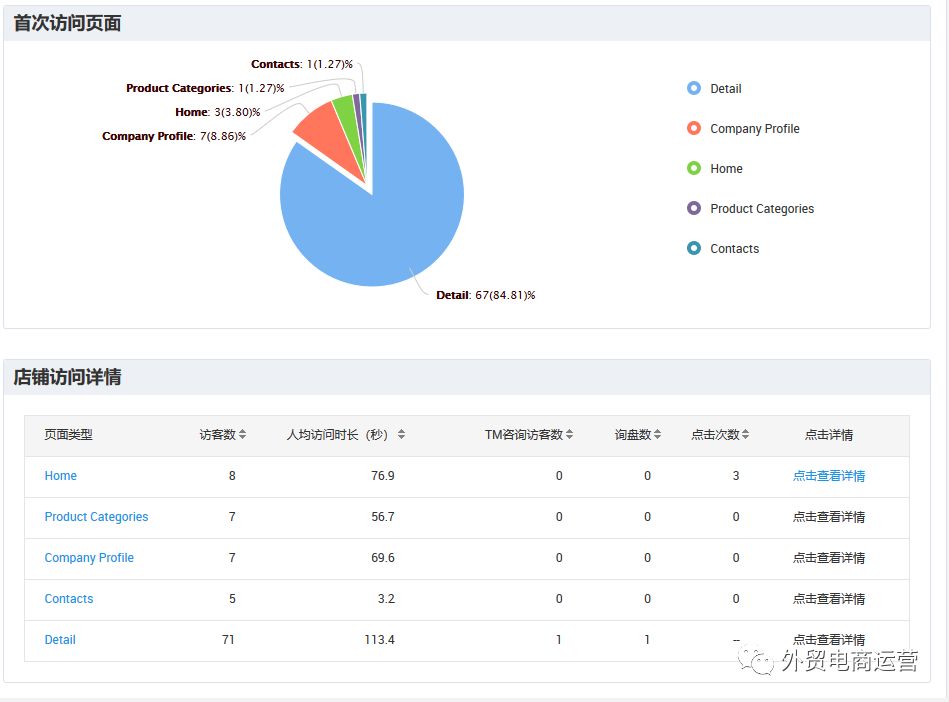
Task: Click the Product Categories legend label
Action: pyautogui.click(x=762, y=209)
